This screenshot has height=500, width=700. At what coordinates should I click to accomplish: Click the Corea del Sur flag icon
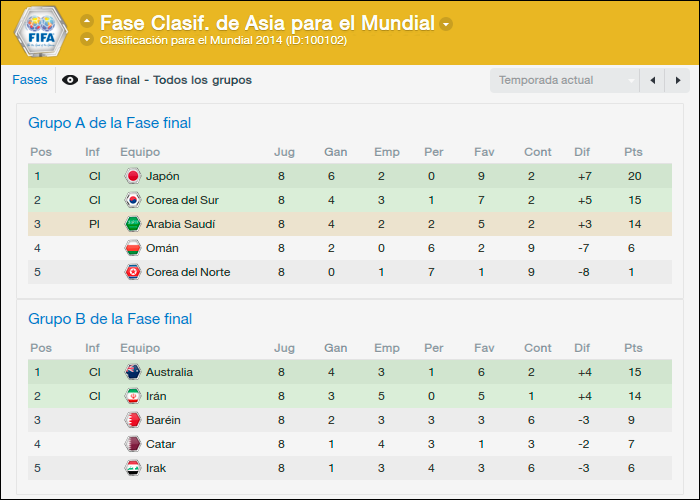[x=133, y=200]
